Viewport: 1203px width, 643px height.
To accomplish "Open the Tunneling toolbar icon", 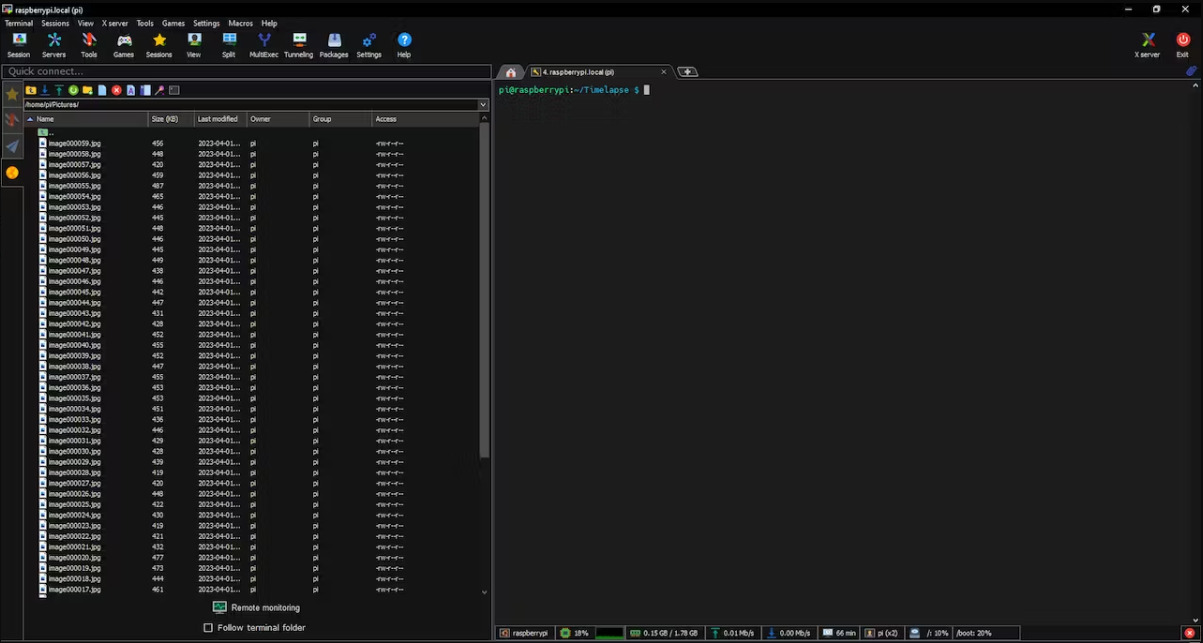I will pos(299,45).
